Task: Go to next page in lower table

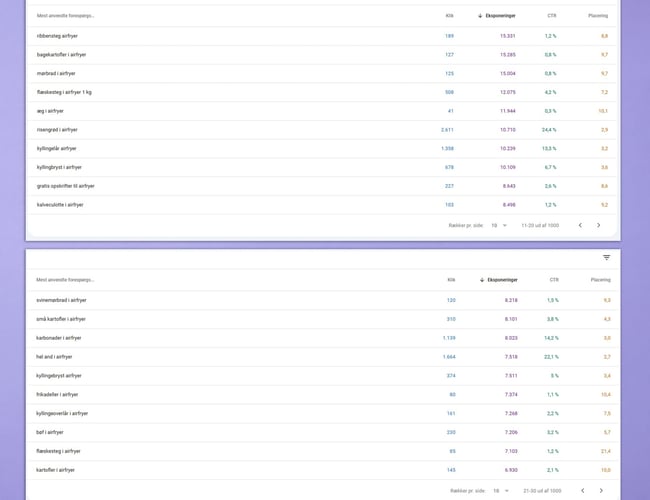Action: tap(600, 491)
